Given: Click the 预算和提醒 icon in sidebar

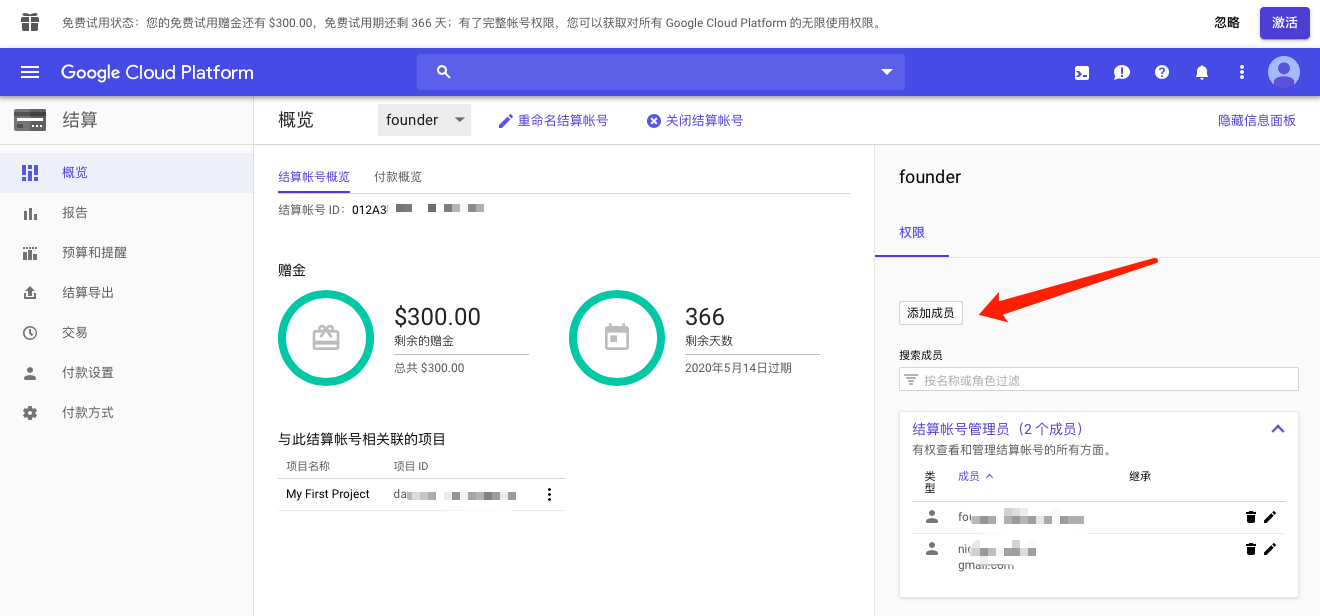Looking at the screenshot, I should pos(30,253).
